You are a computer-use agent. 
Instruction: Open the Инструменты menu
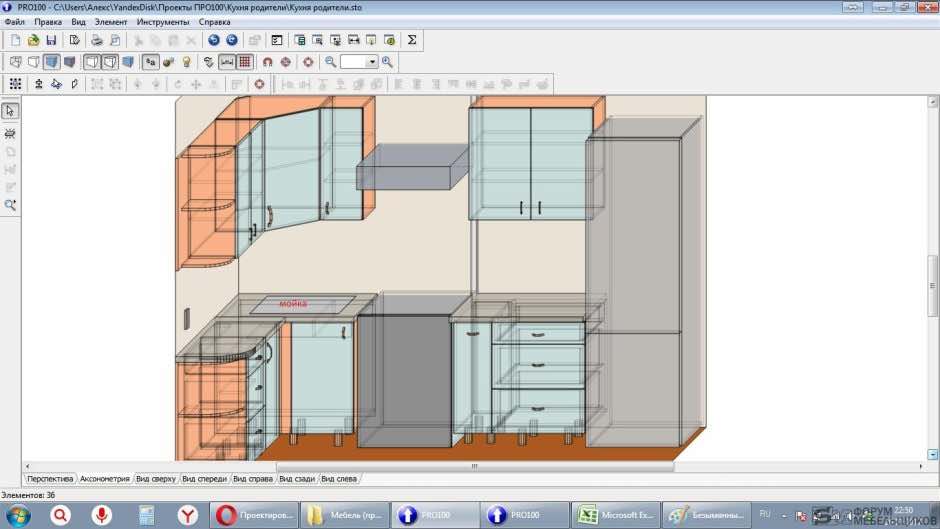pyautogui.click(x=162, y=22)
